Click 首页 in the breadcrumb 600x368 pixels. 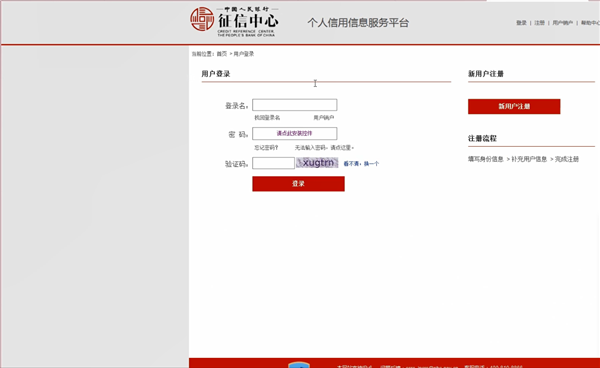222,54
